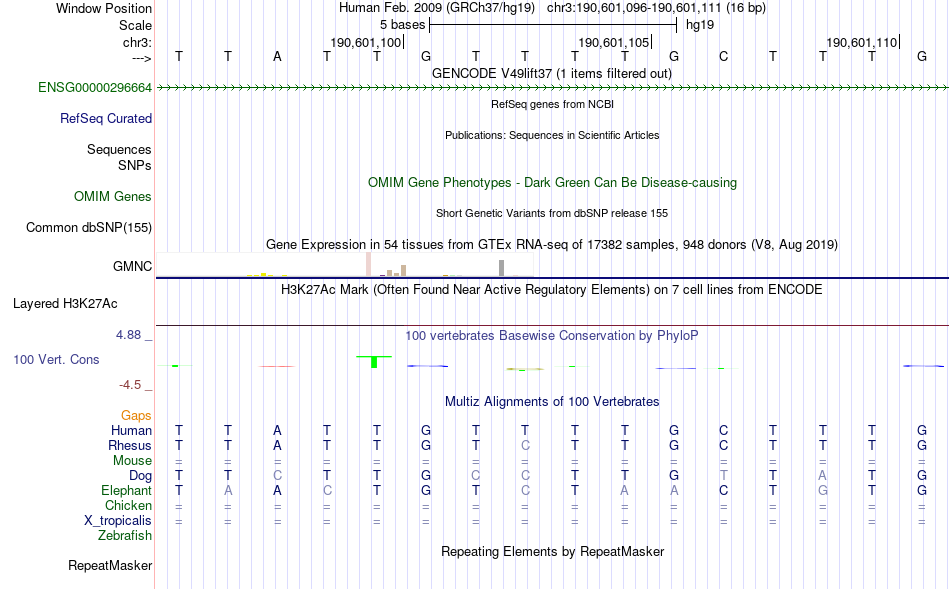950x589 pixels.
Task: Click Multiz Alignments of 100 Vertebrates title
Action: [552, 402]
